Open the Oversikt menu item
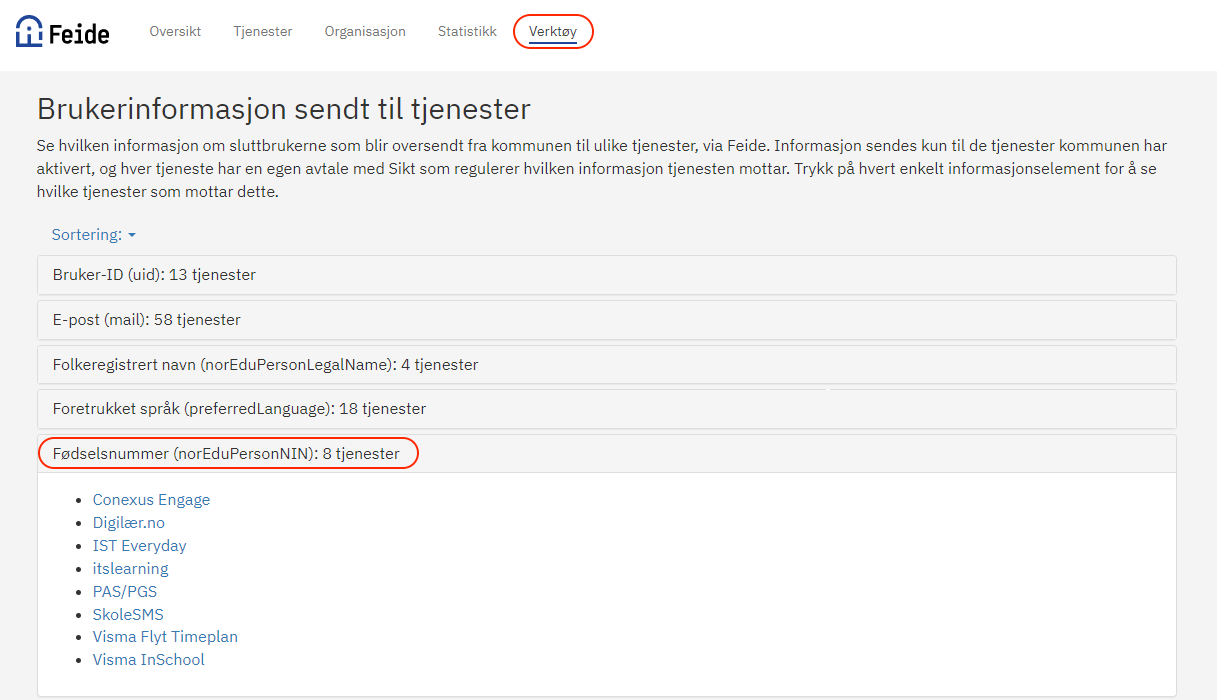 tap(175, 31)
